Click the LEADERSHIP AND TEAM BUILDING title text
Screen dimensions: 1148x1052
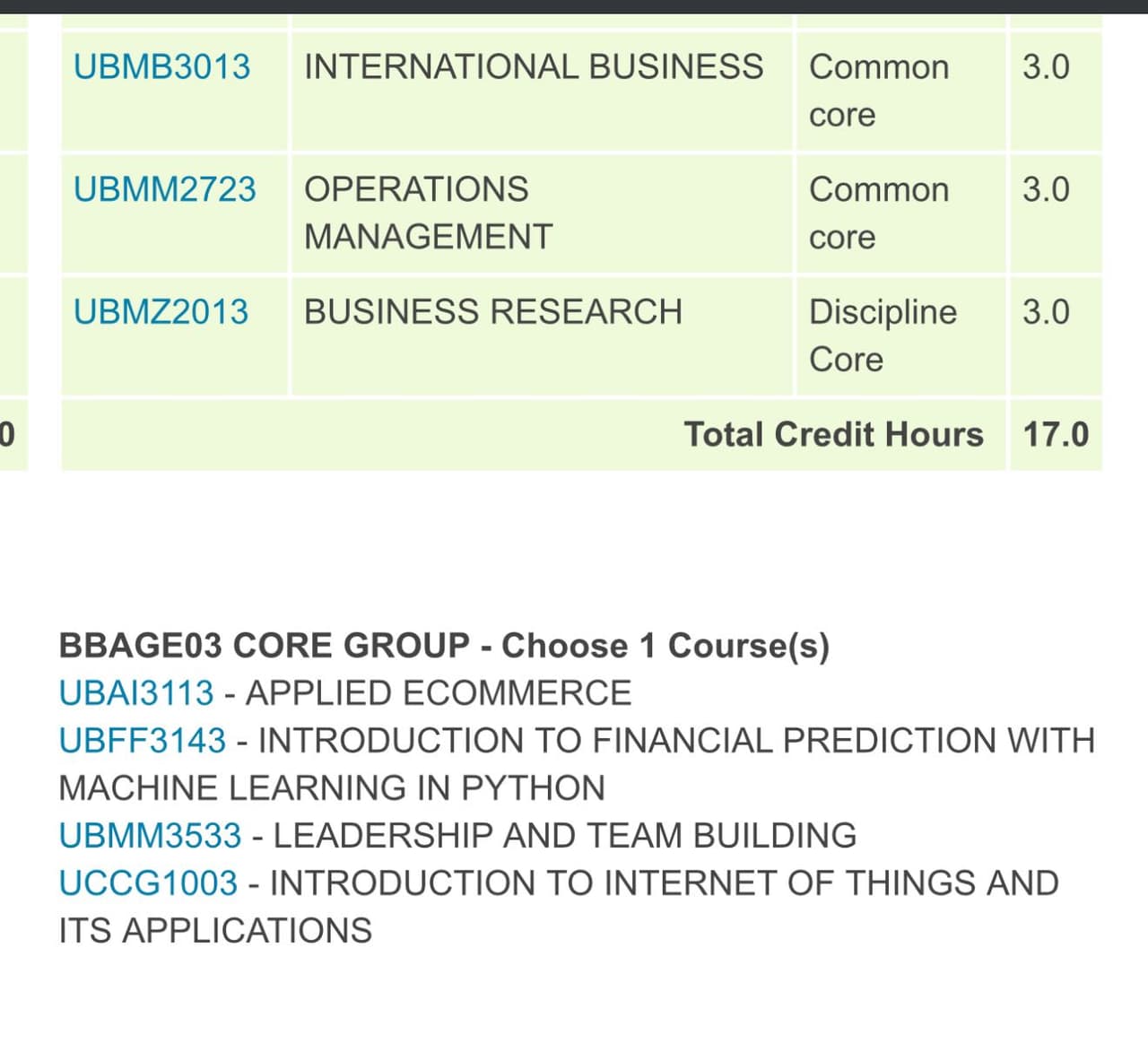[565, 836]
